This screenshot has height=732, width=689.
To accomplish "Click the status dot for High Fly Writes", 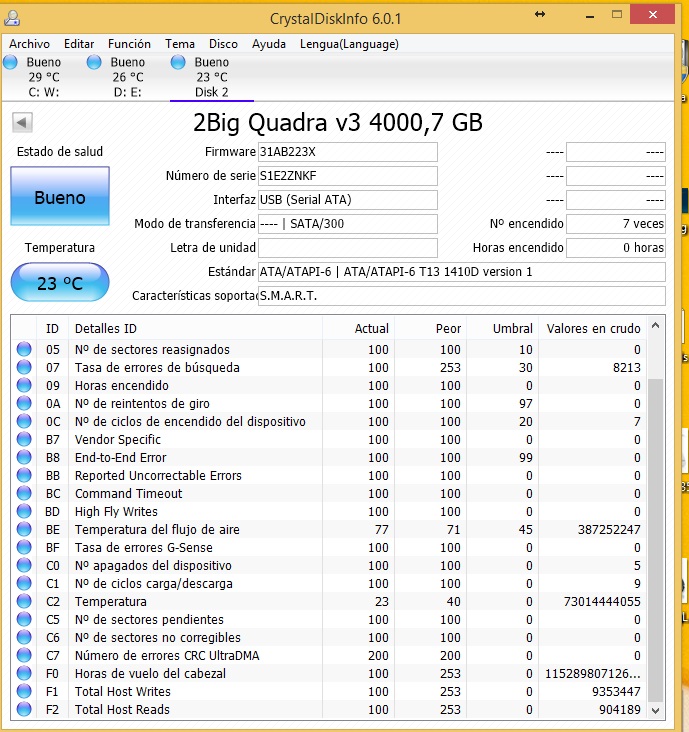I will click(24, 511).
